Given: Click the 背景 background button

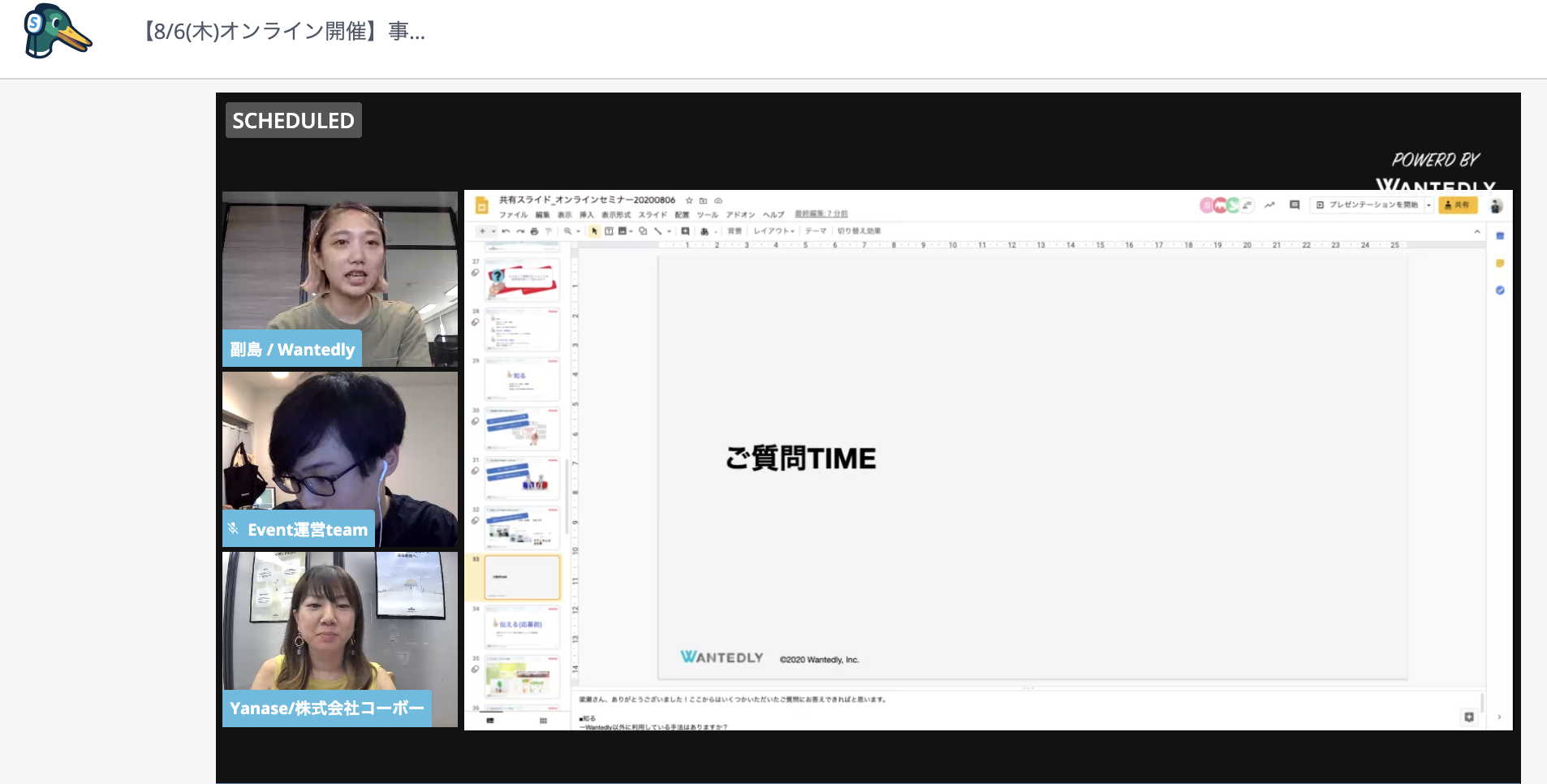Looking at the screenshot, I should coord(735,231).
